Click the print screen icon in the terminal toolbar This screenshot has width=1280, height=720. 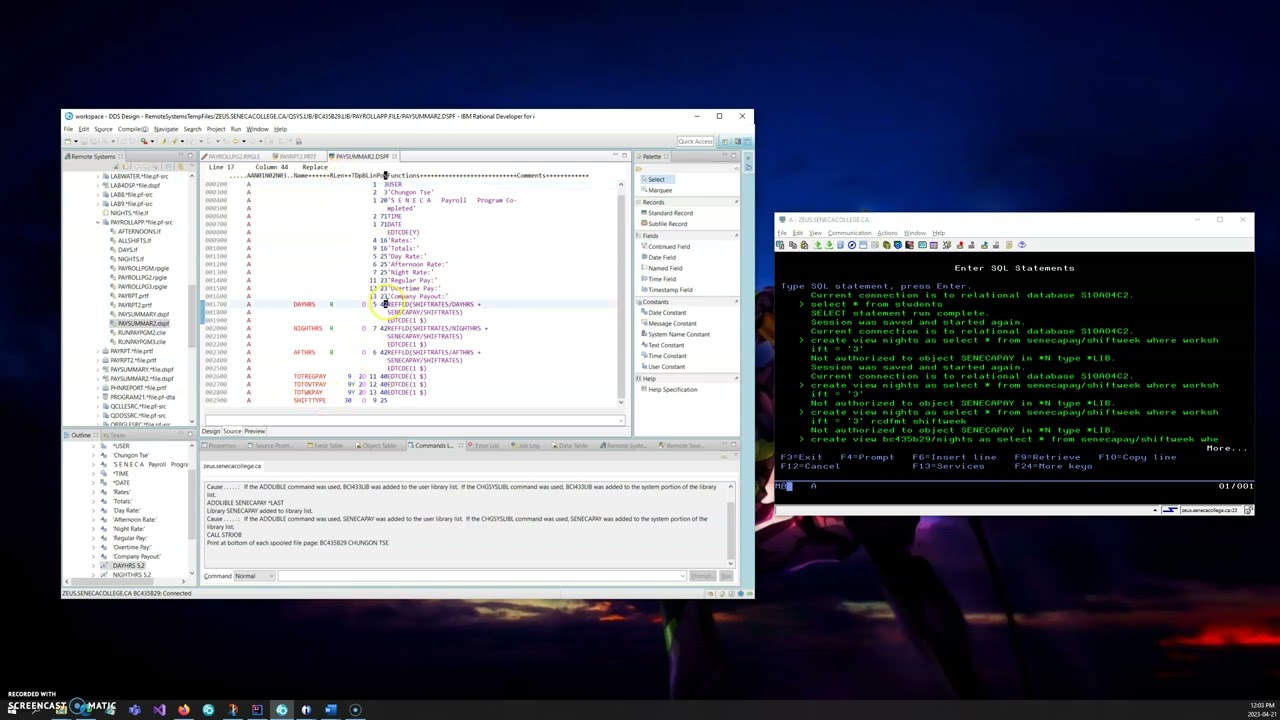click(782, 245)
